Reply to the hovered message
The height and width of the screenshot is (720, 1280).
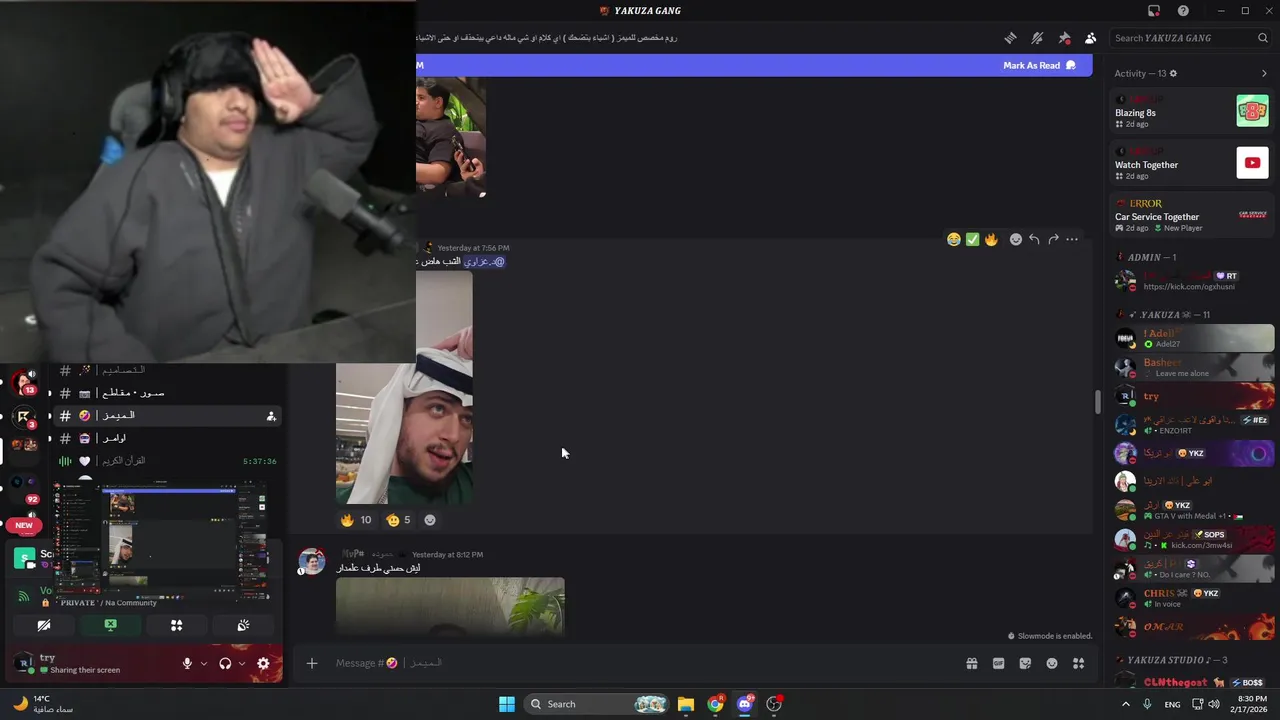click(x=1034, y=239)
